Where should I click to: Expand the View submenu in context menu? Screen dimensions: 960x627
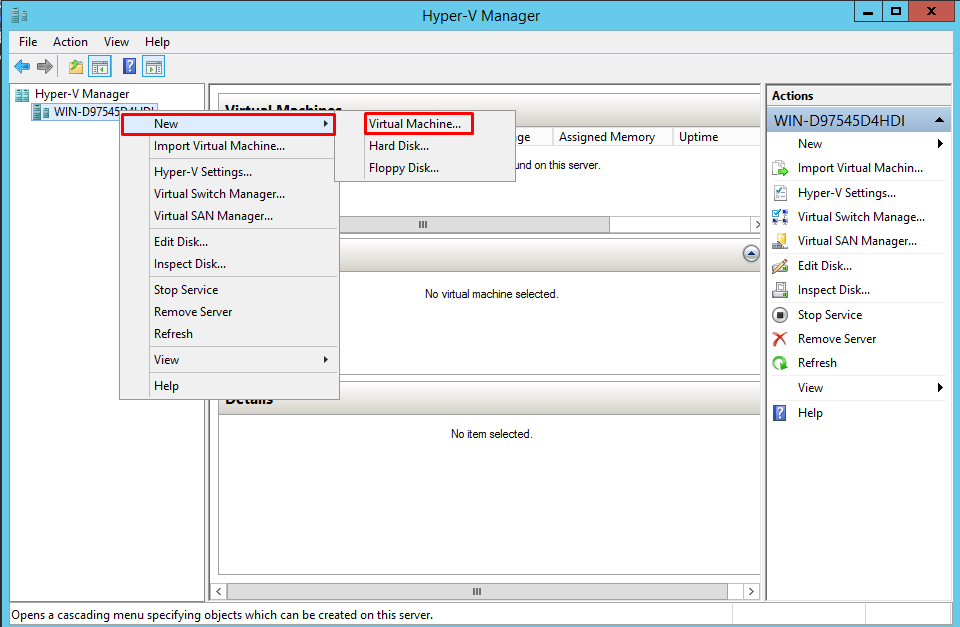230,360
